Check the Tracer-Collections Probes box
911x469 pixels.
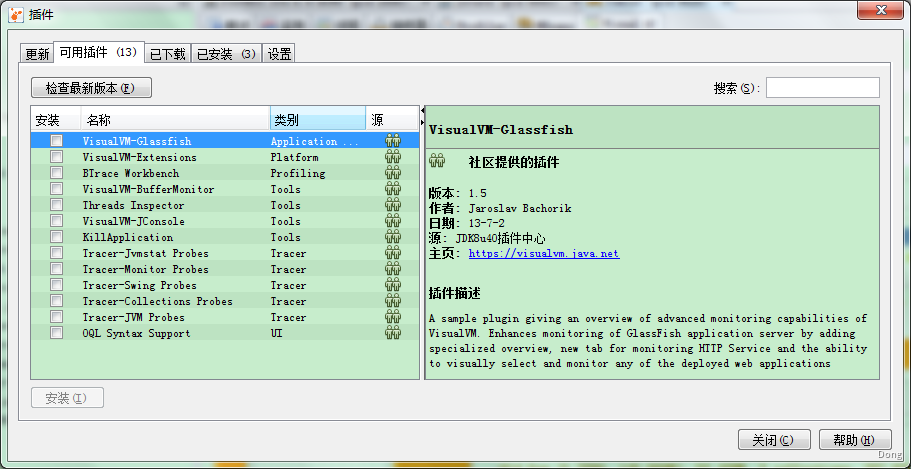[x=56, y=301]
